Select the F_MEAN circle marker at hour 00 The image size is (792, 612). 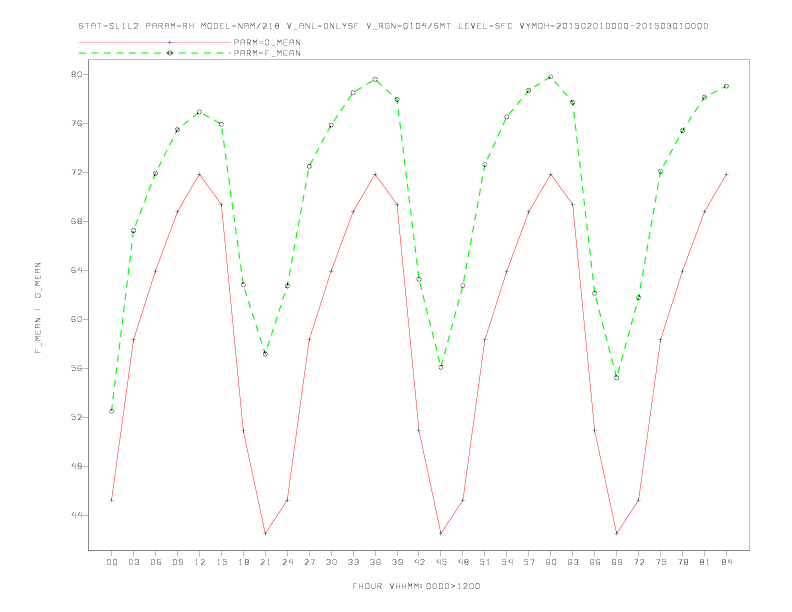pyautogui.click(x=112, y=411)
